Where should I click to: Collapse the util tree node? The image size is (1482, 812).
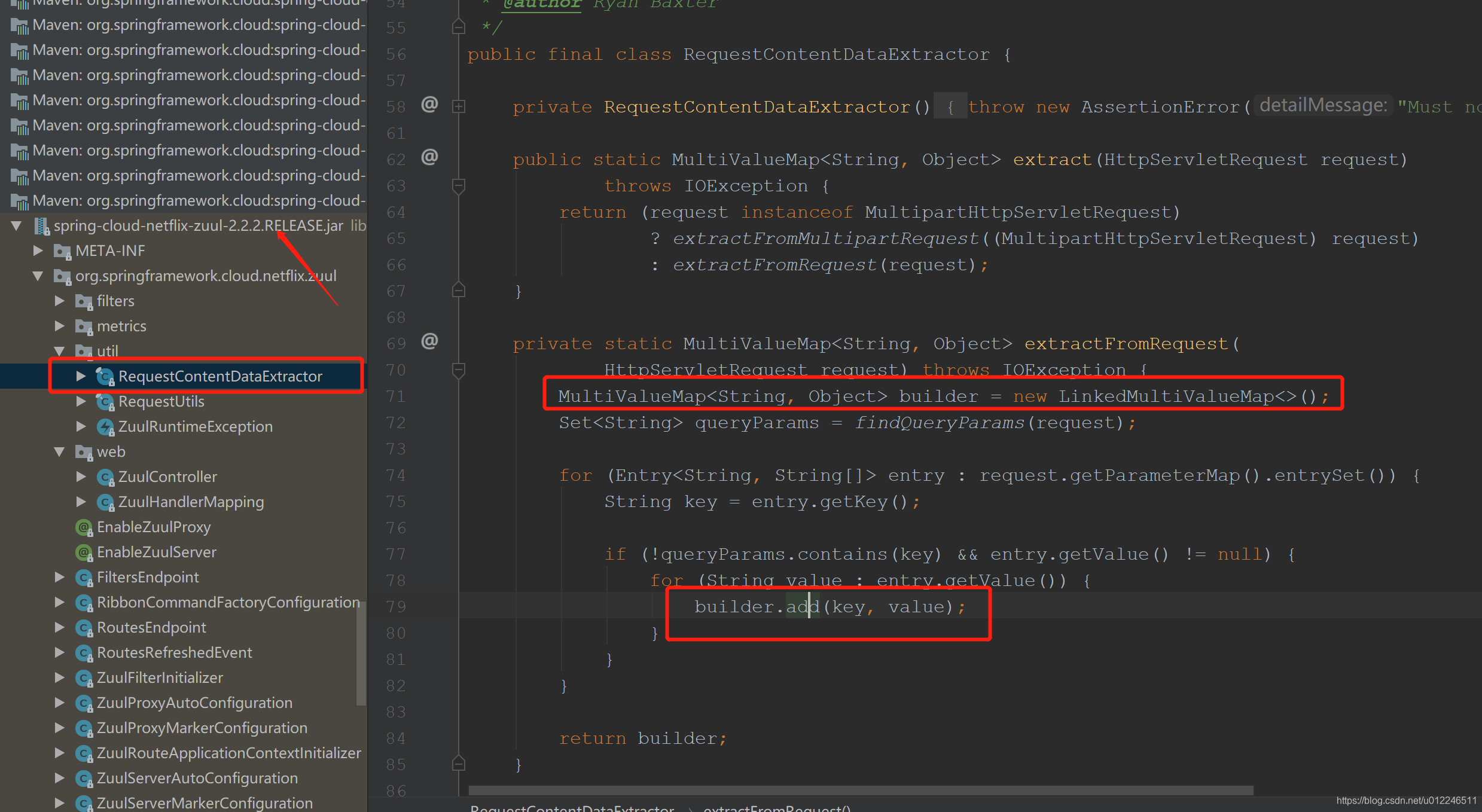pos(59,351)
